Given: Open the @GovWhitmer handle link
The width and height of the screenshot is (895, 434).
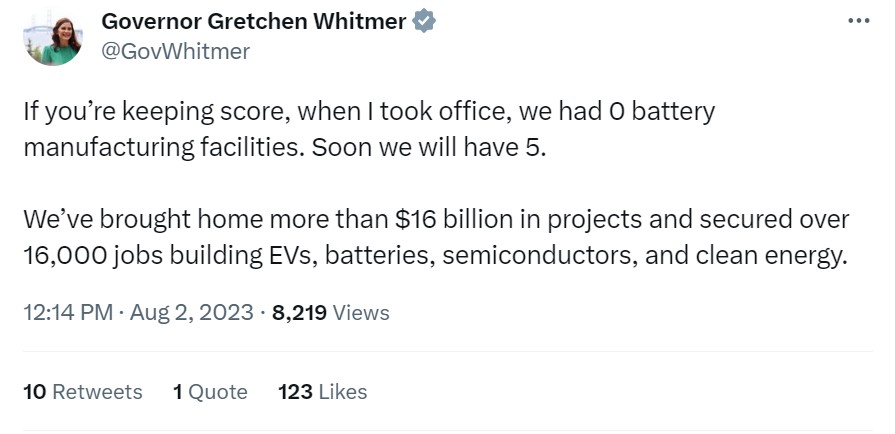Looking at the screenshot, I should coord(176,51).
